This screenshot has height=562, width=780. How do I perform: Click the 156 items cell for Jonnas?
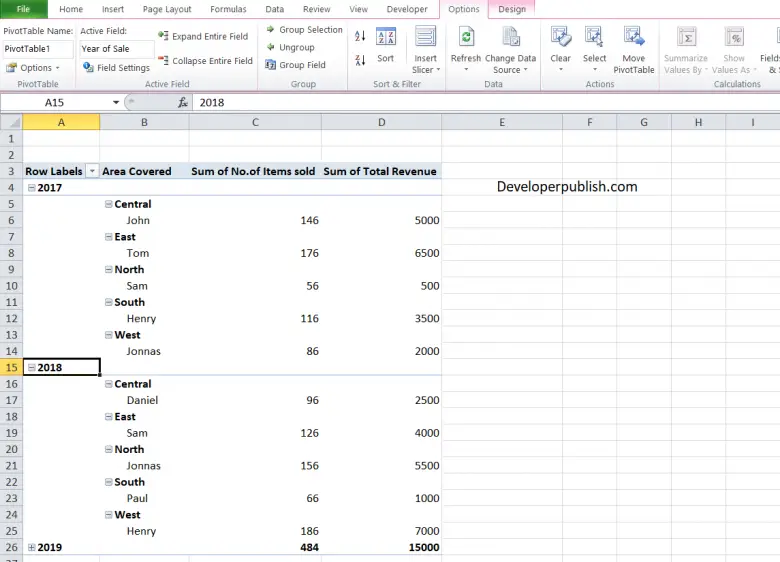255,466
